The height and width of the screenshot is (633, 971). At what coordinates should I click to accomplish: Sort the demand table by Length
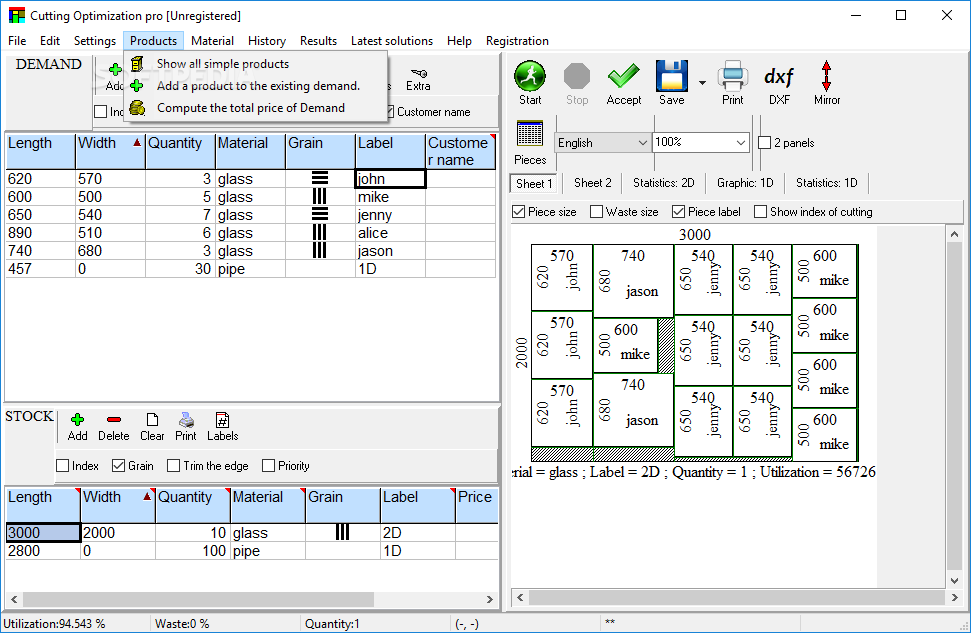[41, 152]
